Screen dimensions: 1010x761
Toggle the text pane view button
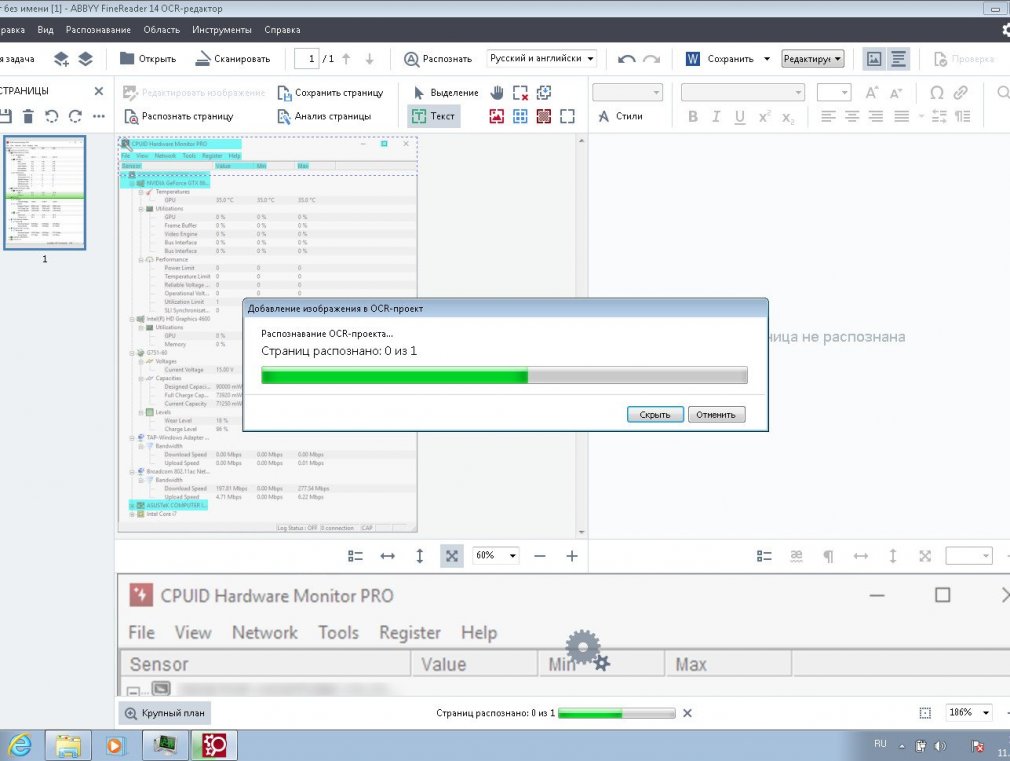click(x=898, y=59)
